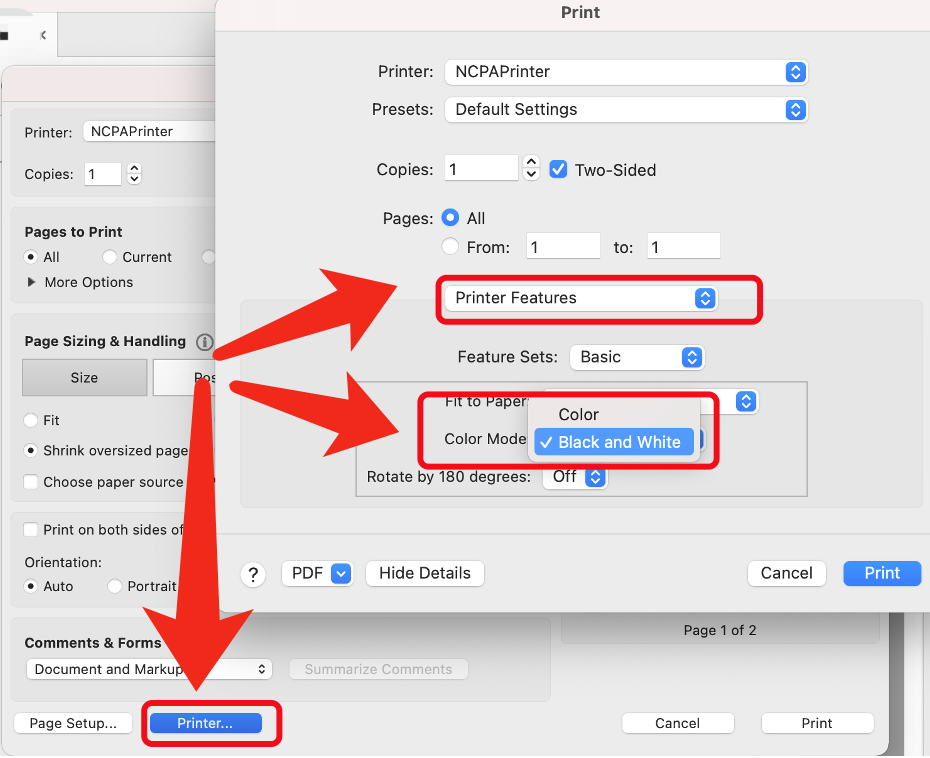Image resolution: width=930 pixels, height=758 pixels.
Task: Select Black and White menu option
Action: pos(614,442)
